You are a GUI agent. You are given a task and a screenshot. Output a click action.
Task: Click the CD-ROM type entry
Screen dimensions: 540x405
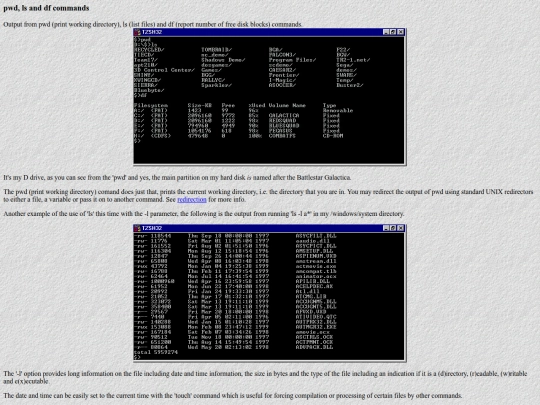[333, 136]
